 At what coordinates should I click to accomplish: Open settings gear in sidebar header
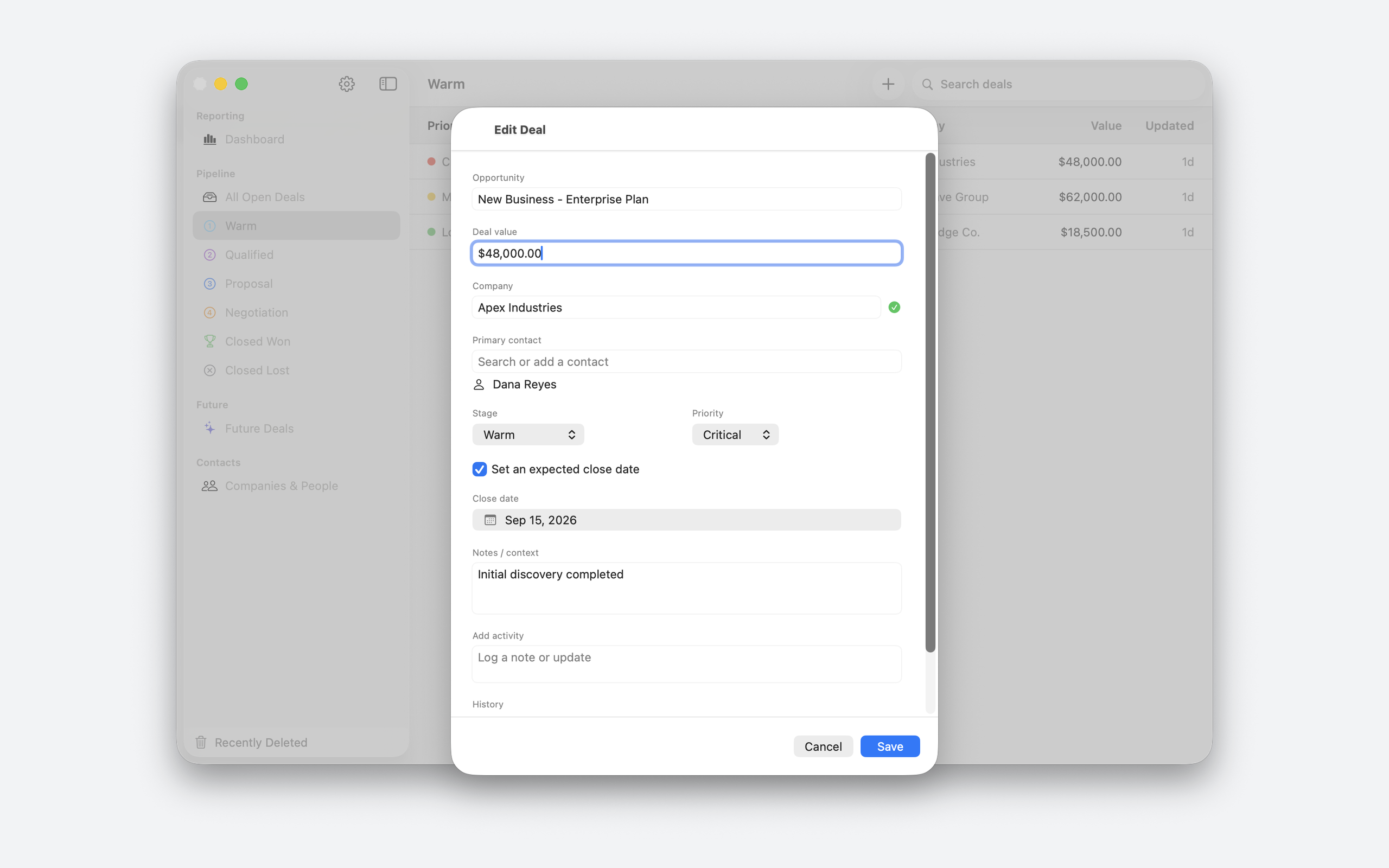click(x=347, y=84)
